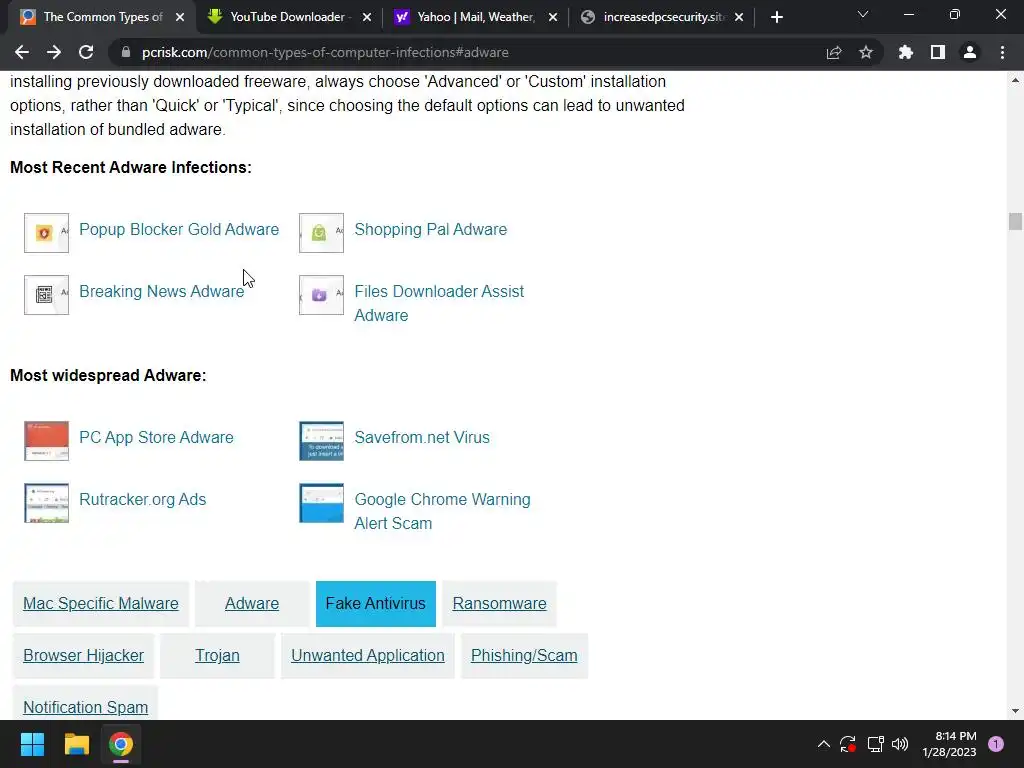
Task: Switch to the Yahoo Mail, Weather tab
Action: click(x=476, y=17)
